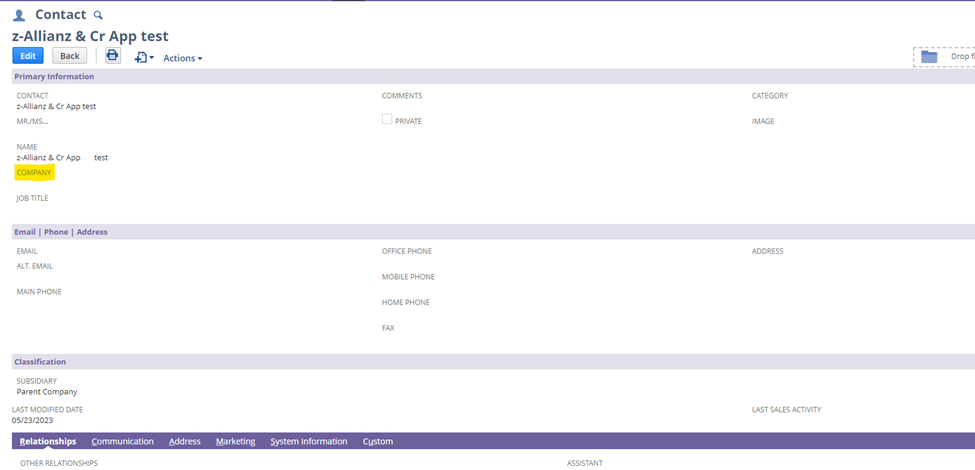Click the ASSISTANT label
This screenshot has width=975, height=470.
point(585,463)
